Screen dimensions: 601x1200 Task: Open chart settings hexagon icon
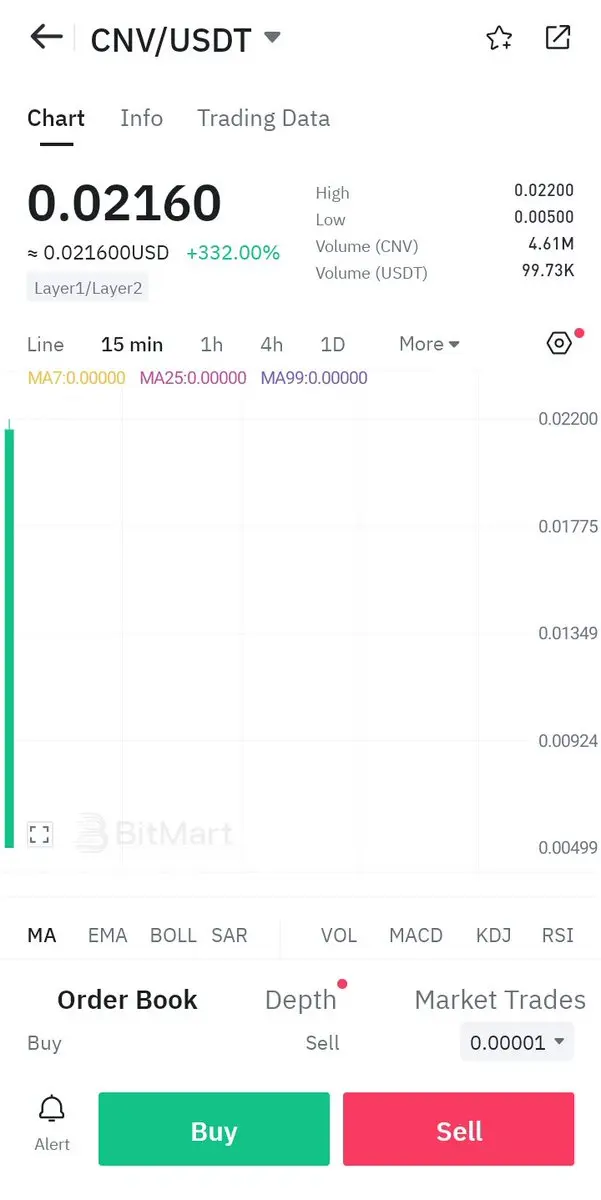pyautogui.click(x=559, y=343)
